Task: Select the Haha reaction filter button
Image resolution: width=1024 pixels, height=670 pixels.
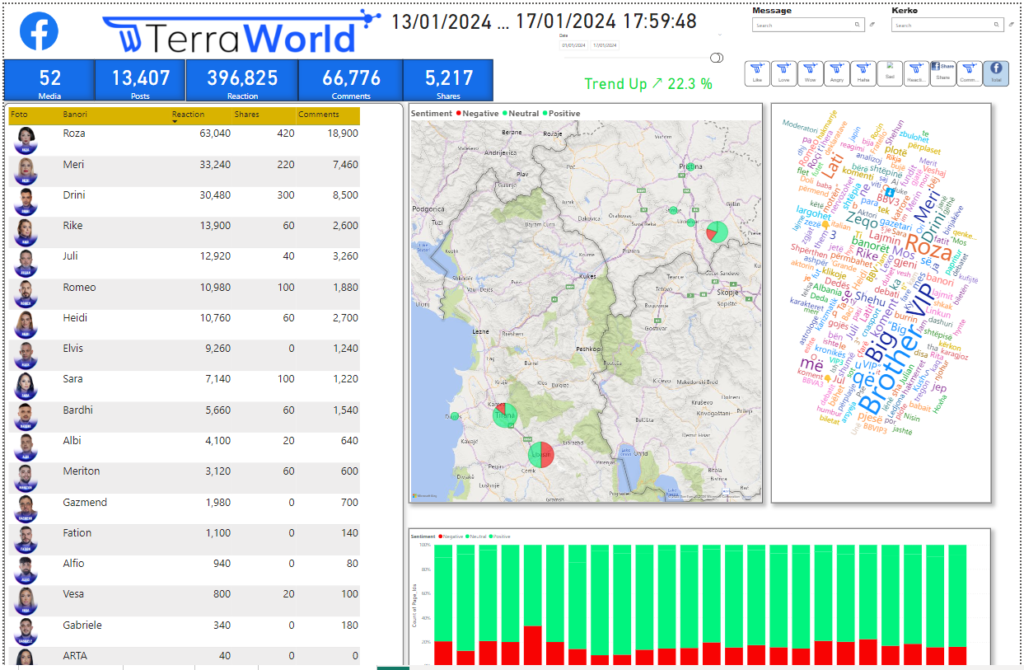Action: coord(863,73)
